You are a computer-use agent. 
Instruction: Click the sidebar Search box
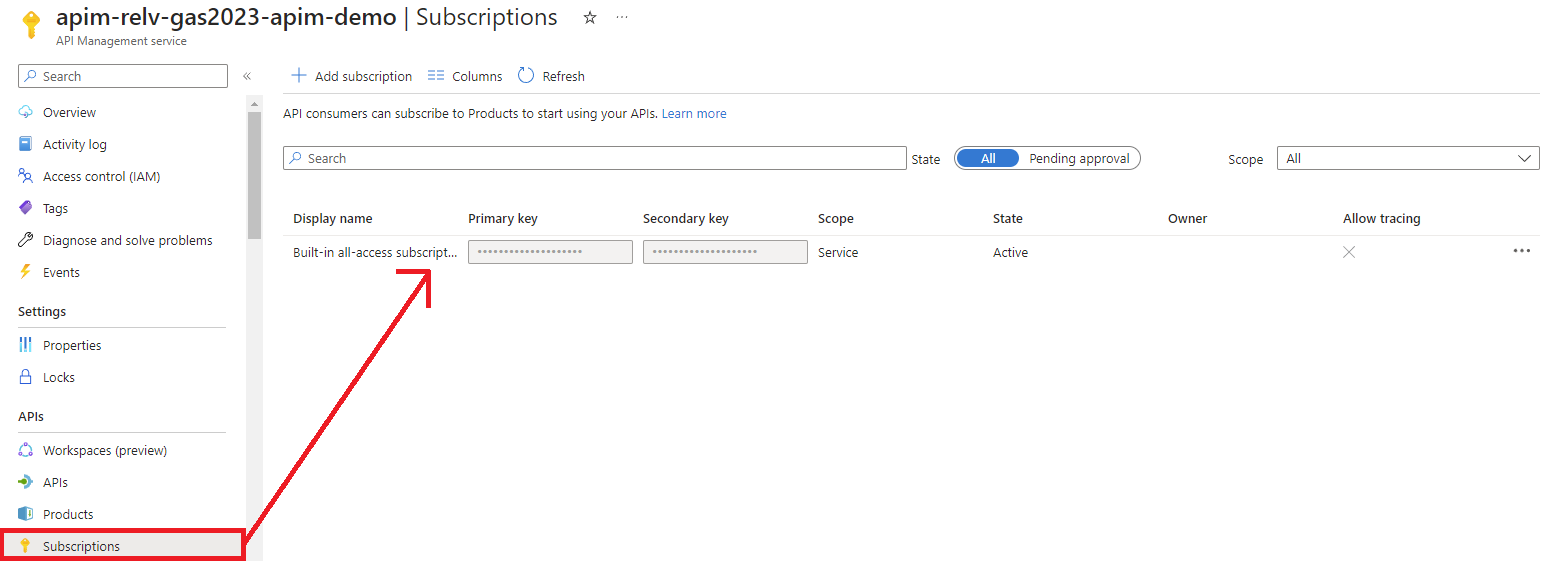pos(123,76)
